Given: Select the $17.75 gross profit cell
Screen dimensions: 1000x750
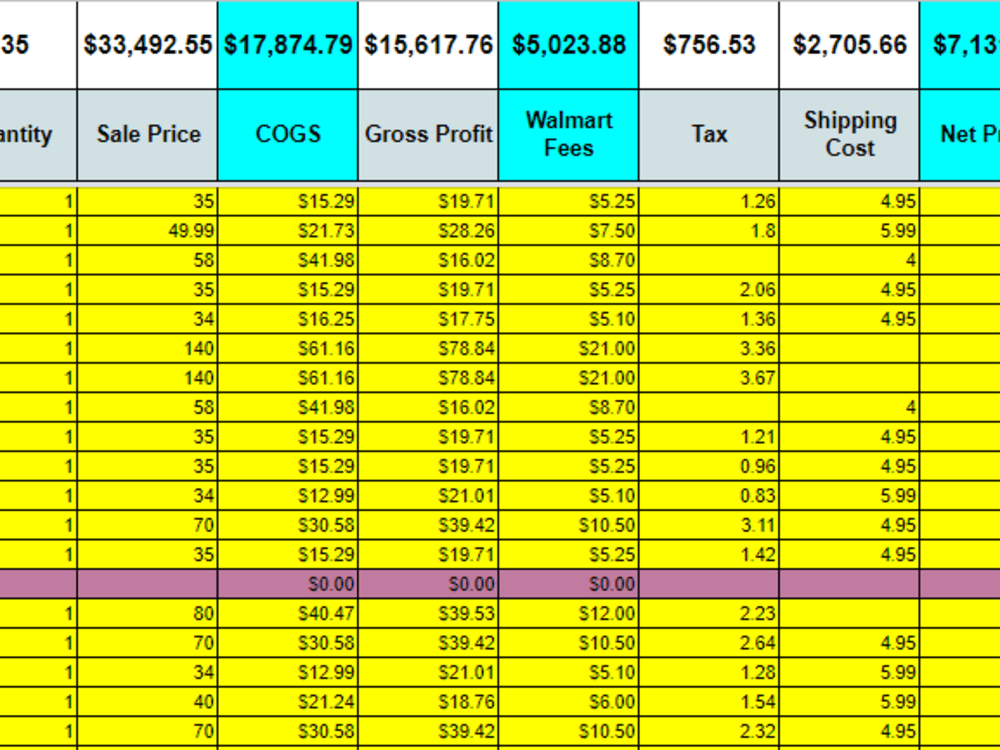Looking at the screenshot, I should pyautogui.click(x=428, y=319).
